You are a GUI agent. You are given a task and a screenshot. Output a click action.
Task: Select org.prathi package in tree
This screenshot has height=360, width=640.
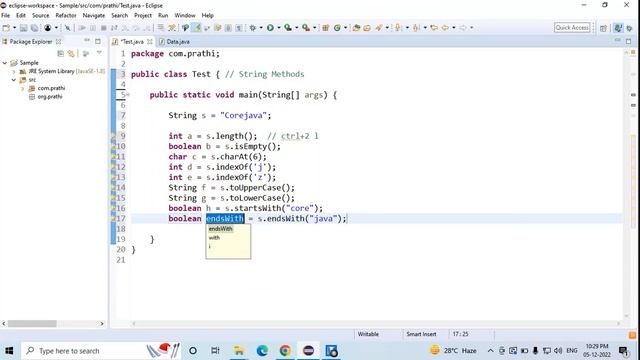pos(50,97)
